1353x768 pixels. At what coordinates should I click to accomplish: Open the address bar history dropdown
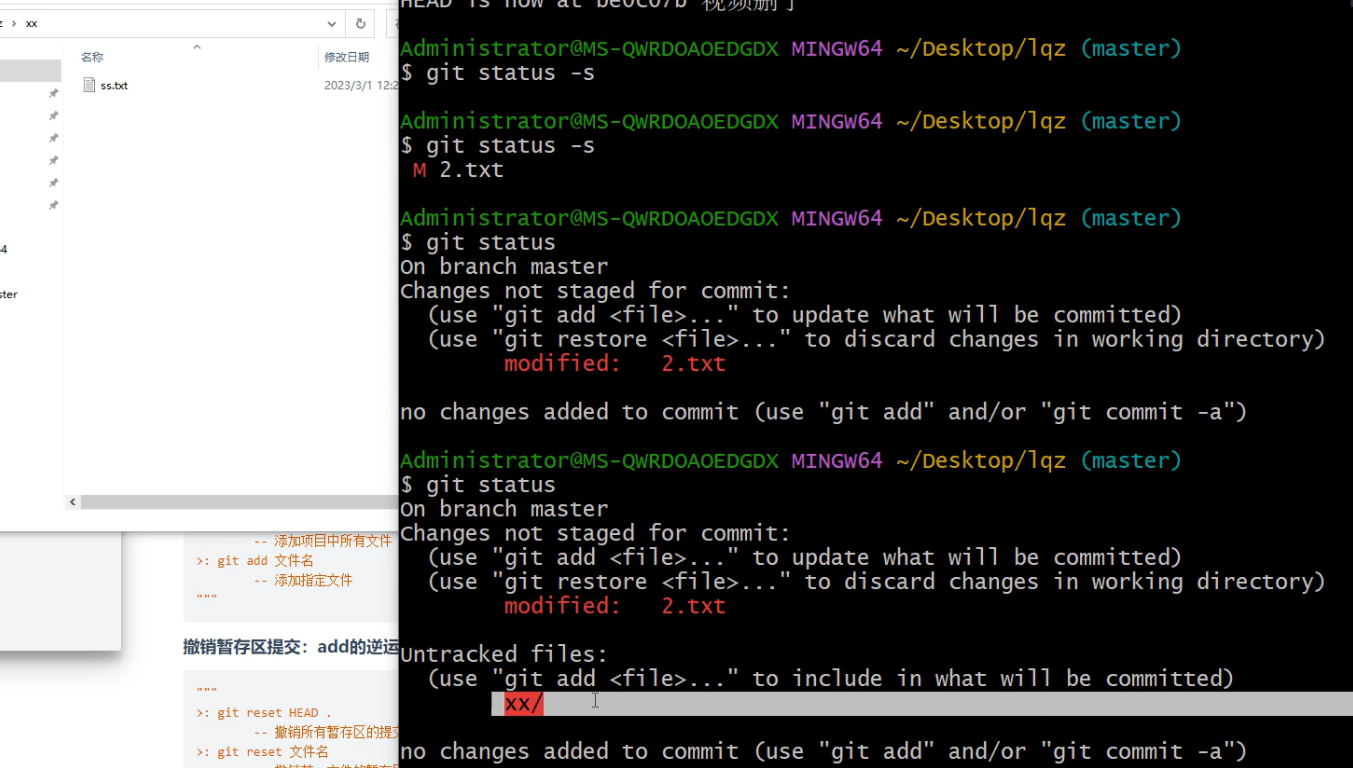[332, 23]
